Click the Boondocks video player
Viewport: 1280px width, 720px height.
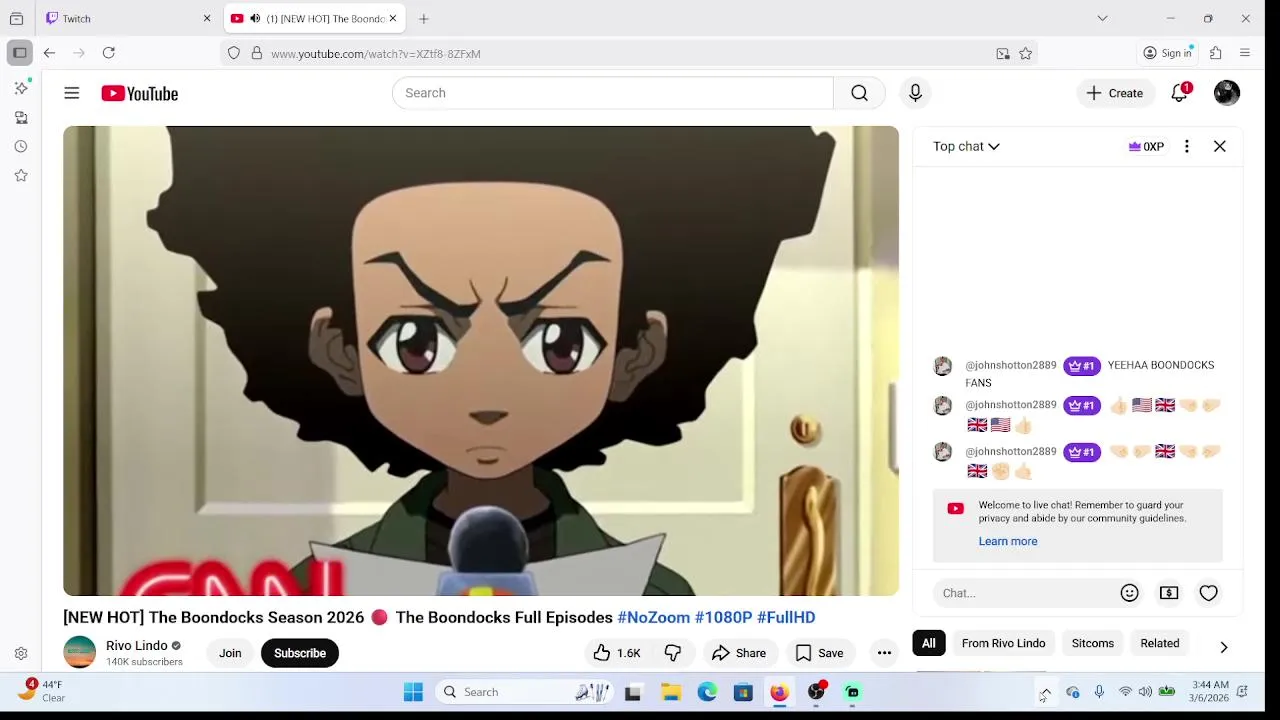pos(481,361)
